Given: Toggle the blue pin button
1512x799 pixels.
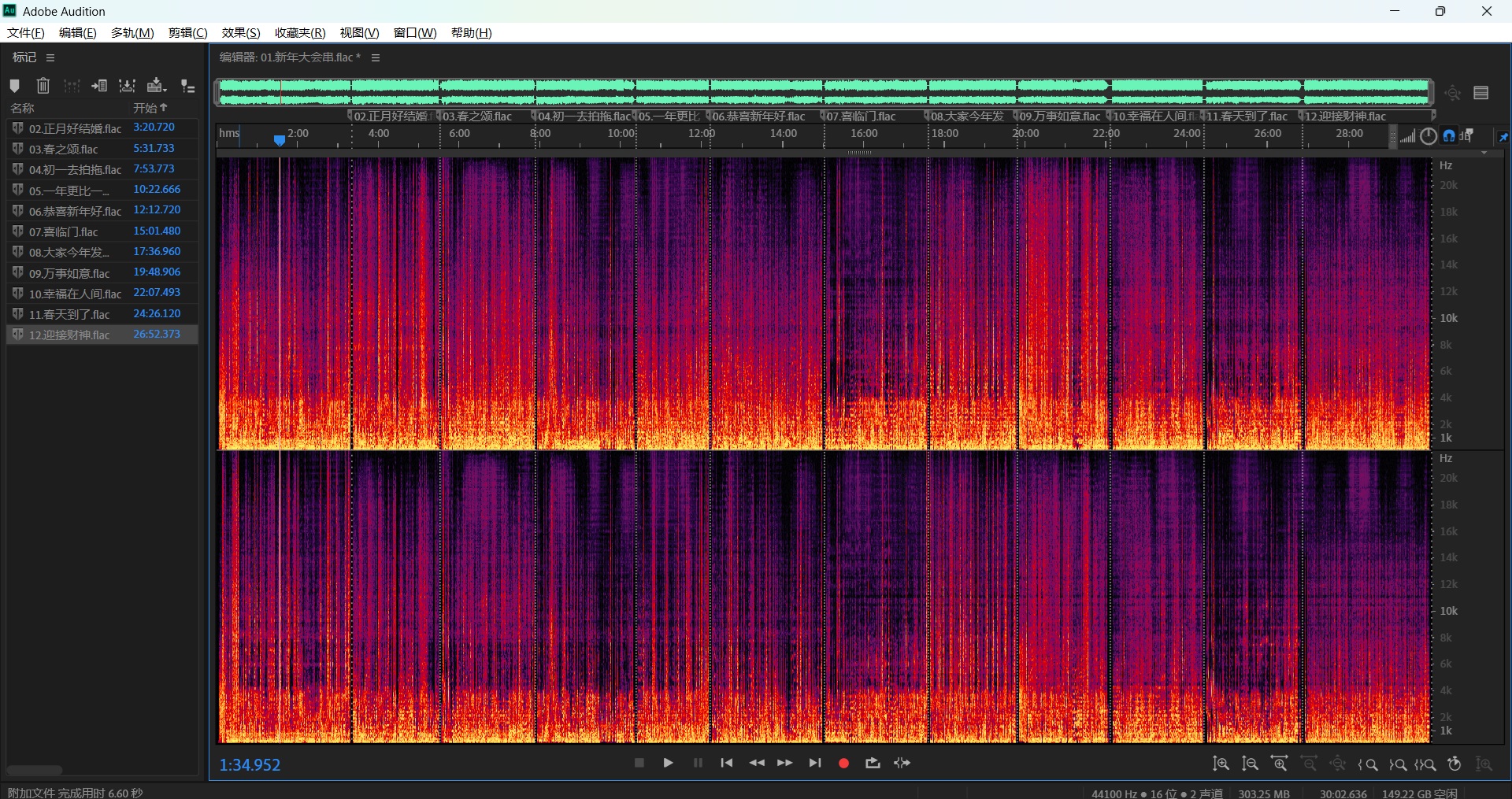Looking at the screenshot, I should click(x=1503, y=137).
